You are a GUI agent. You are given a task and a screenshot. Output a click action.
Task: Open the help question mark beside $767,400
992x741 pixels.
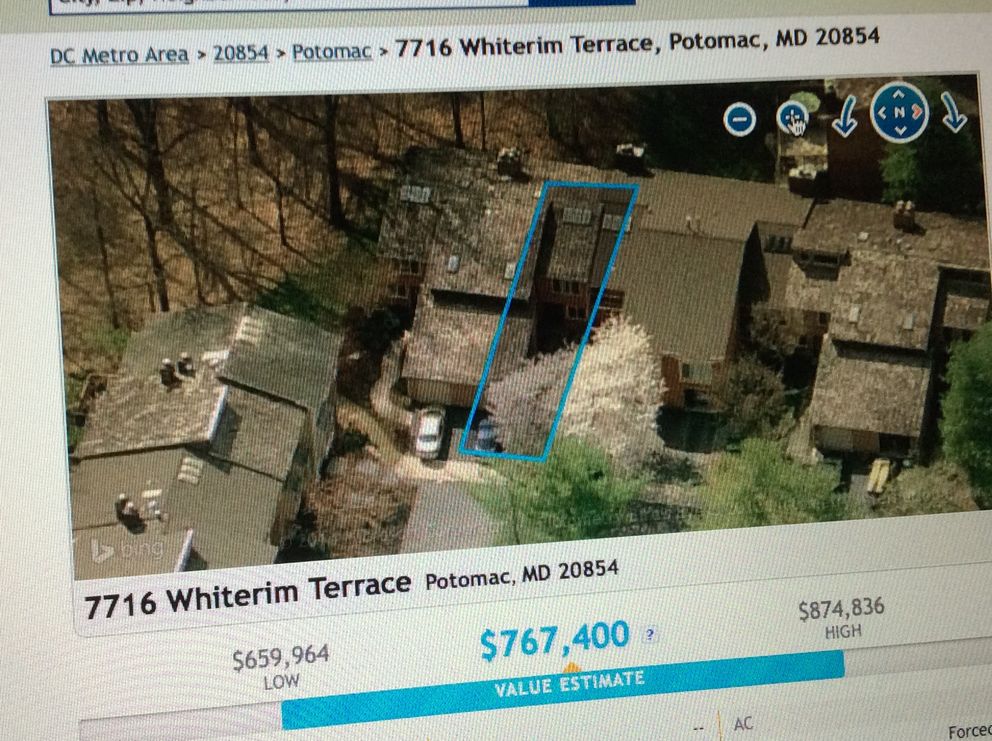649,635
